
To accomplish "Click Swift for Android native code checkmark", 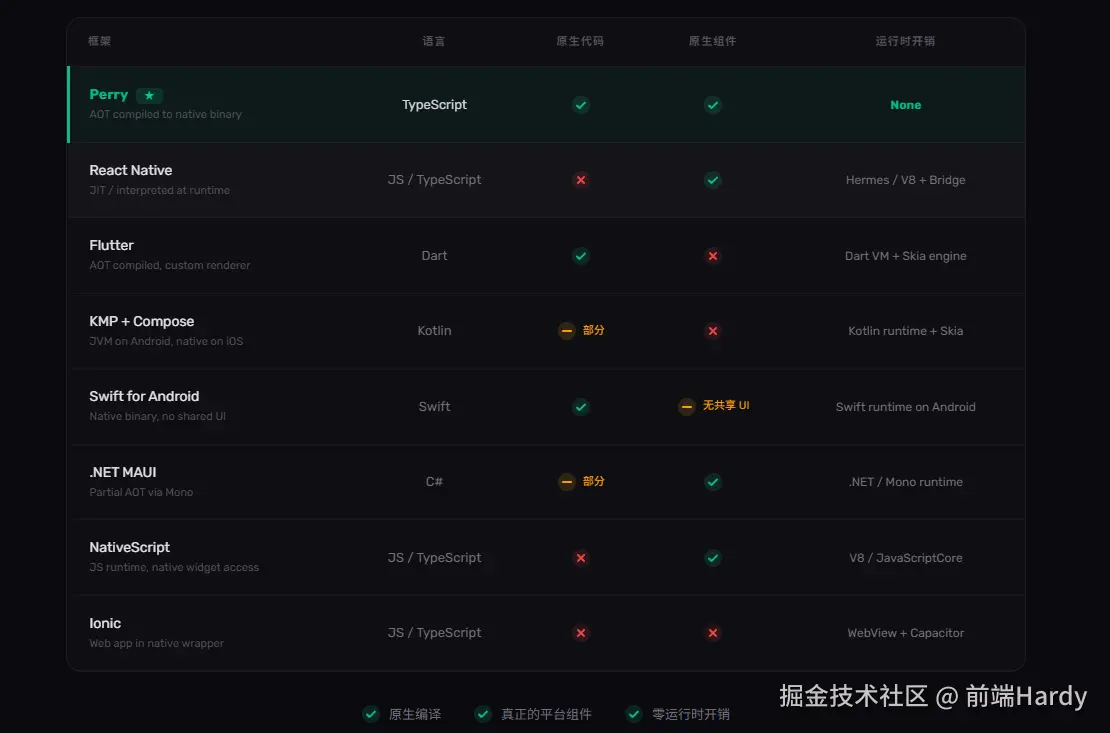I will [580, 407].
